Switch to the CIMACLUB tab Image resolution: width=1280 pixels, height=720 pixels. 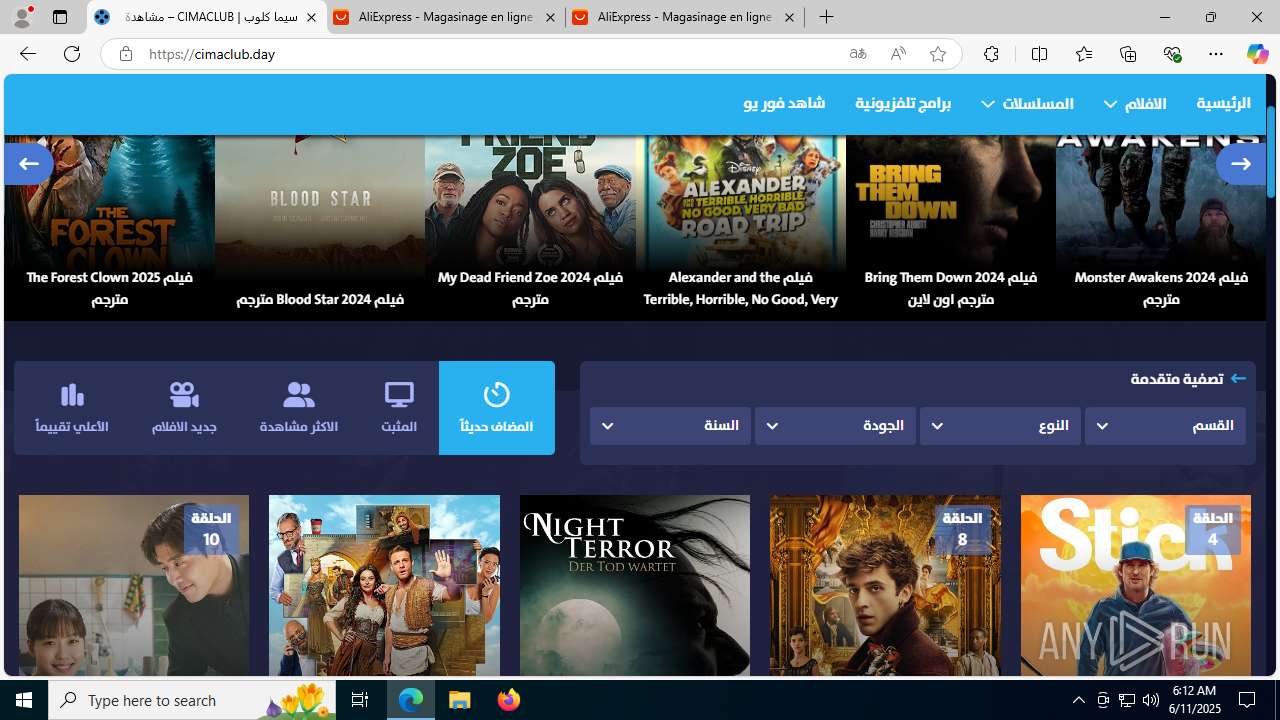[207, 17]
